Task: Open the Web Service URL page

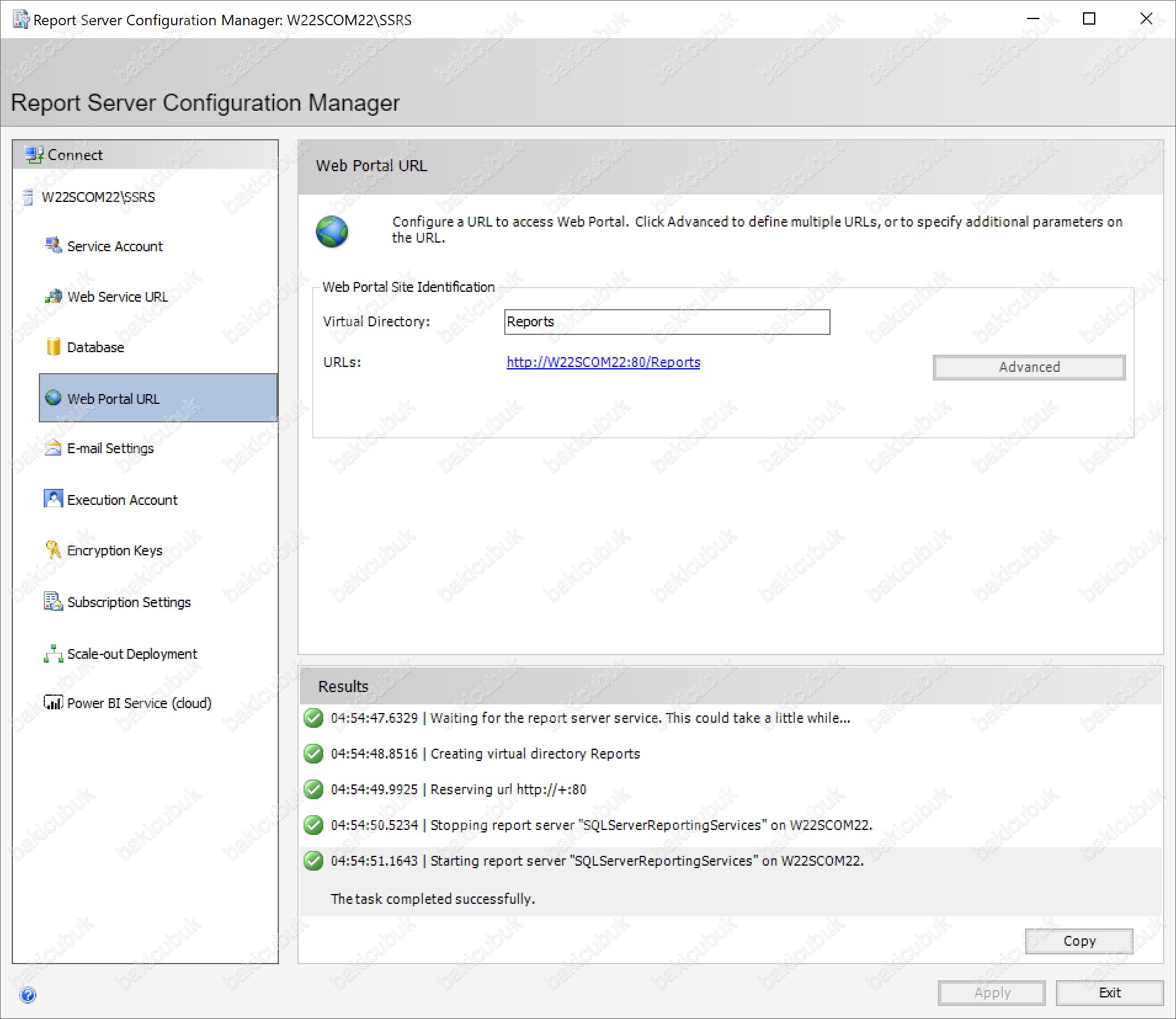Action: pos(118,297)
